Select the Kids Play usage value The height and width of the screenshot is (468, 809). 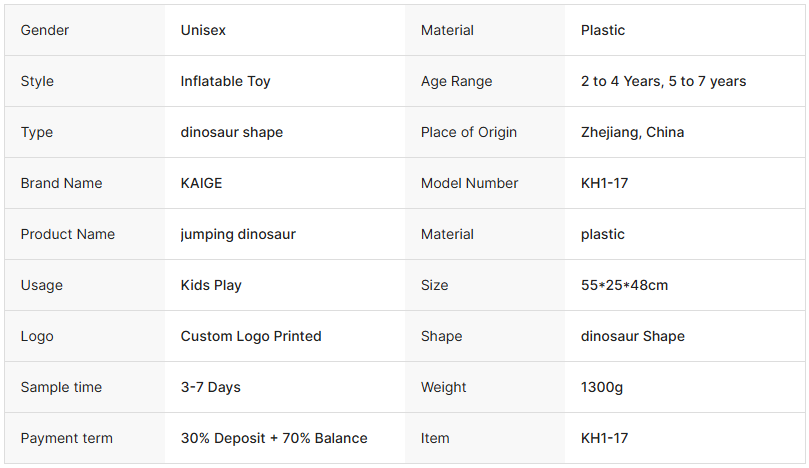pyautogui.click(x=211, y=285)
